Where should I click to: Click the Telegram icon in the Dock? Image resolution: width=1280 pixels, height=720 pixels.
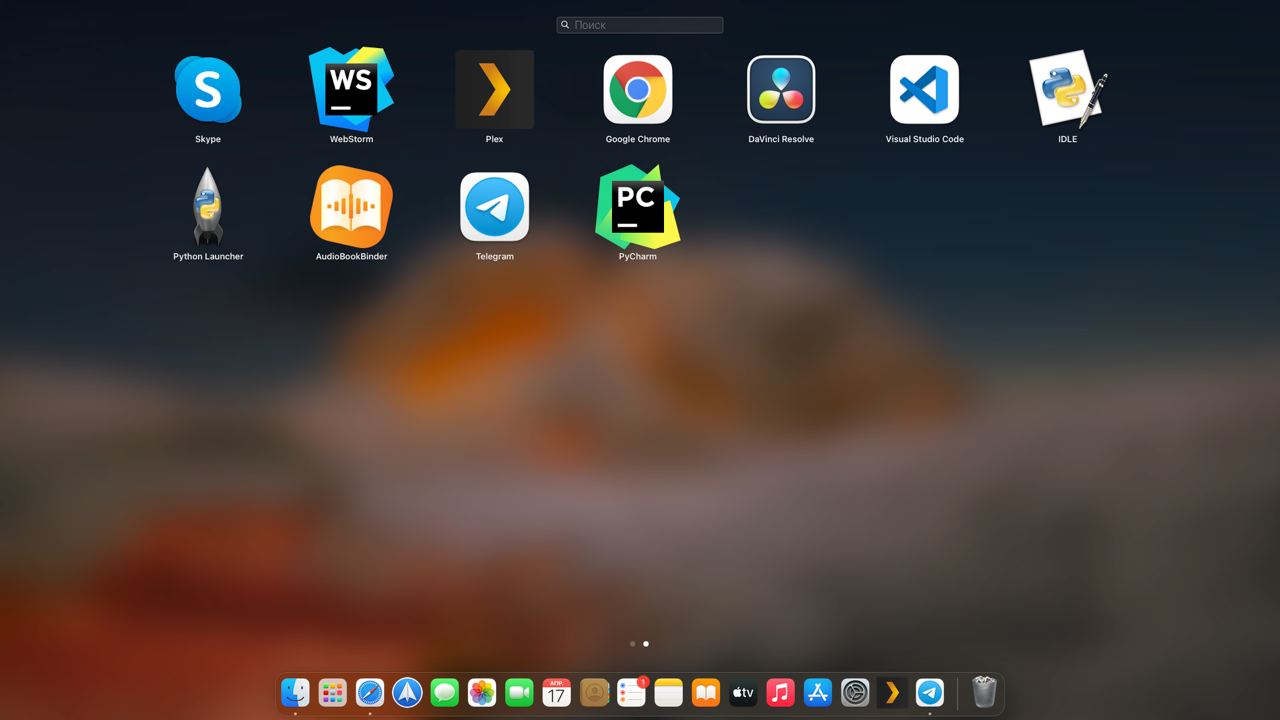pos(930,692)
